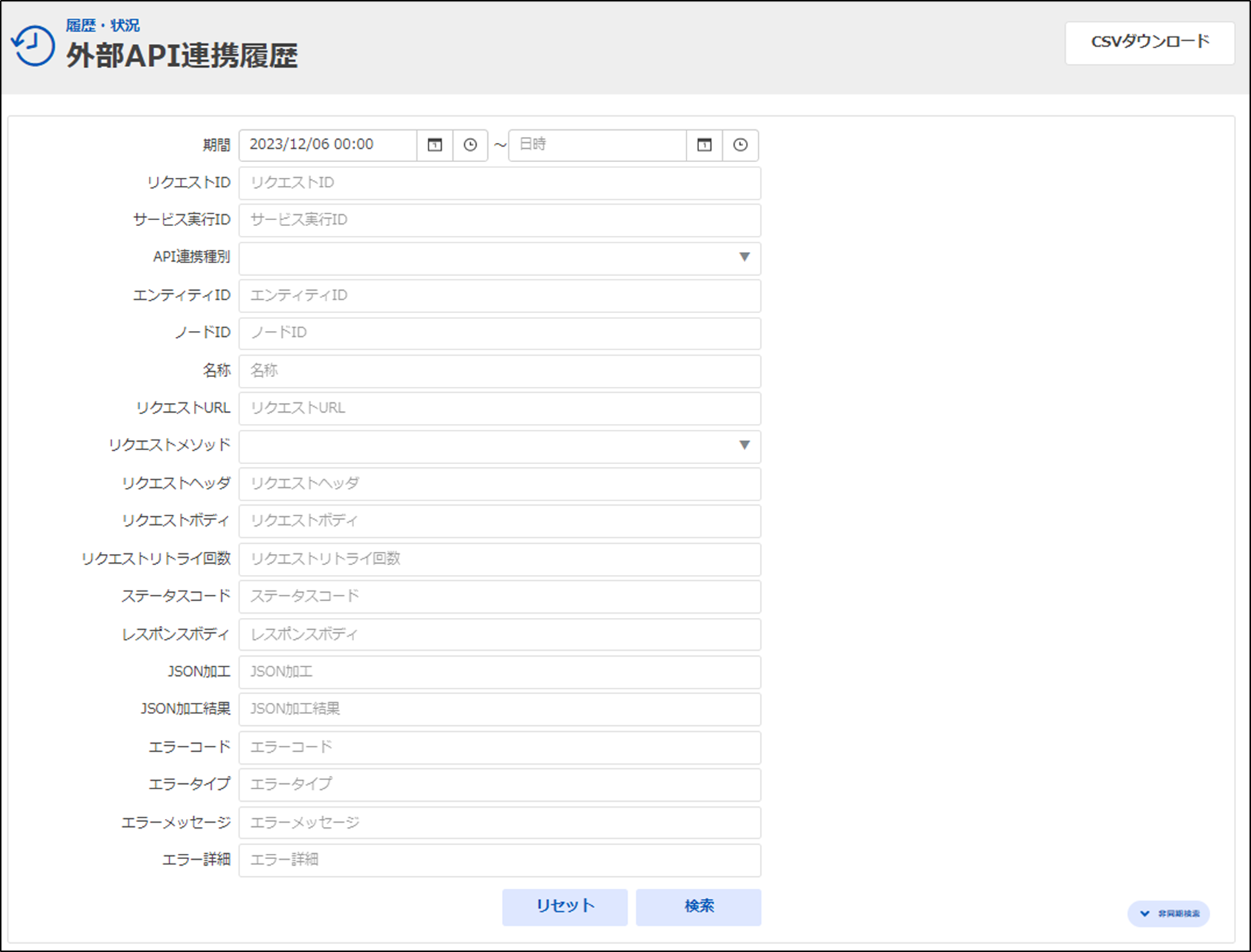Focus the エラータイプ input field

click(500, 785)
